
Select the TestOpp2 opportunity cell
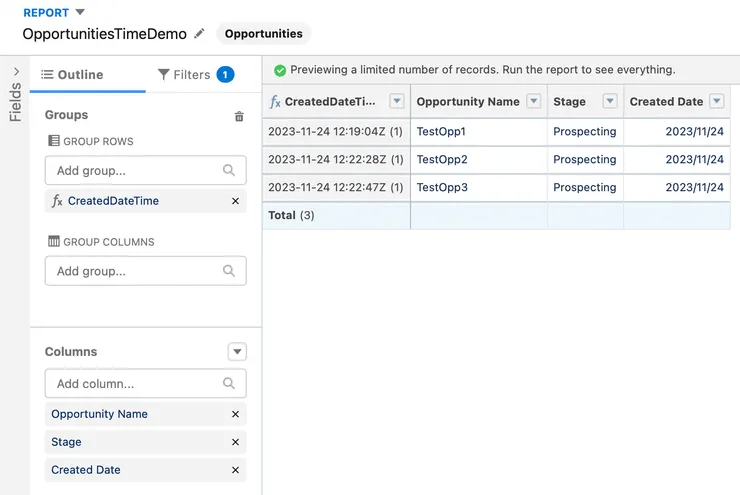442,160
